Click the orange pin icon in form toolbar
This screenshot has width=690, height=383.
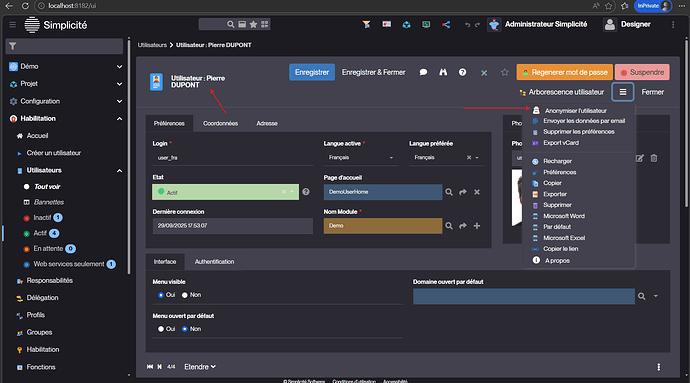point(484,73)
